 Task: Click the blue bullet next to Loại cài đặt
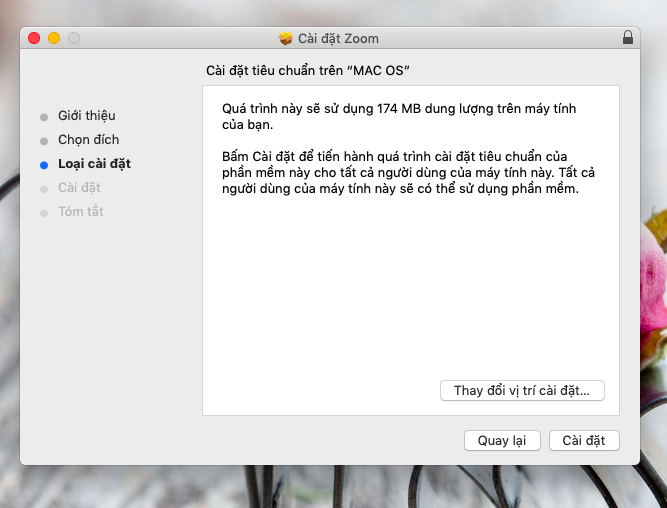pos(44,165)
